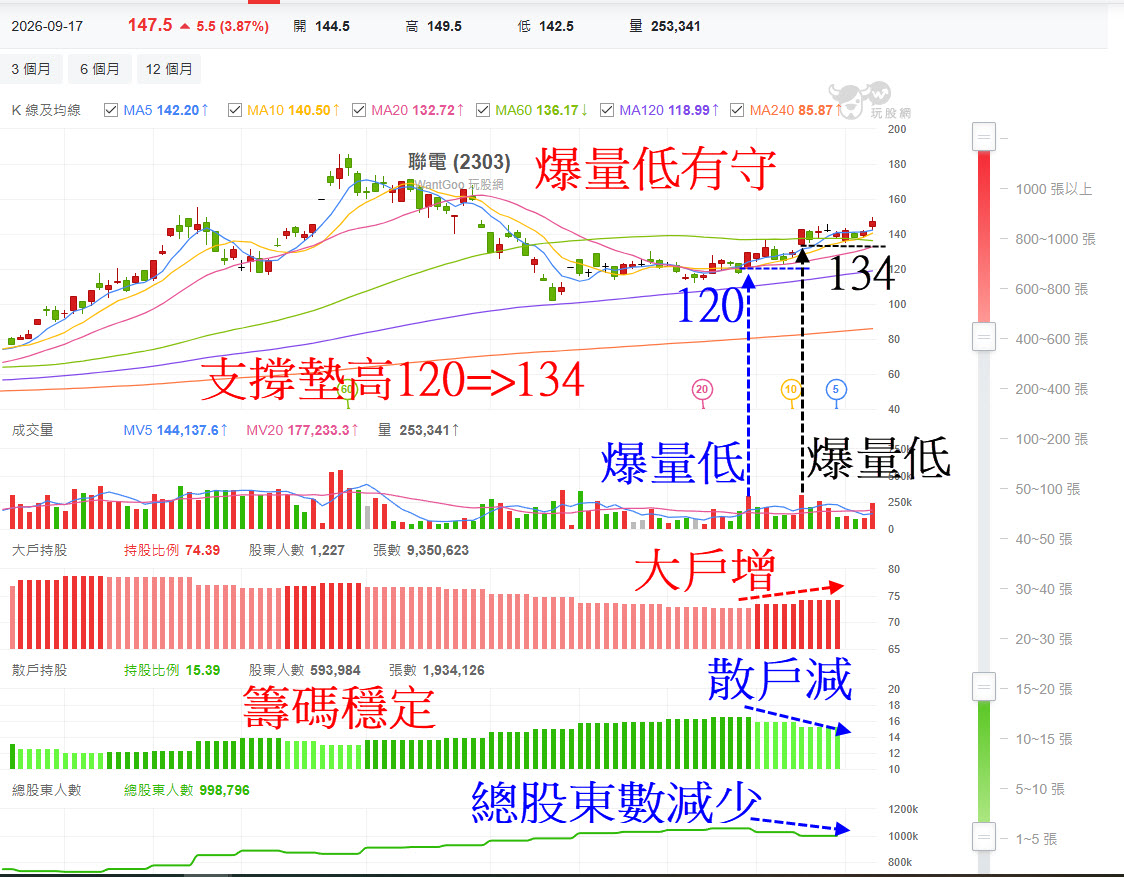Click the 400~600 張 slider handle
1124x877 pixels.
click(984, 337)
